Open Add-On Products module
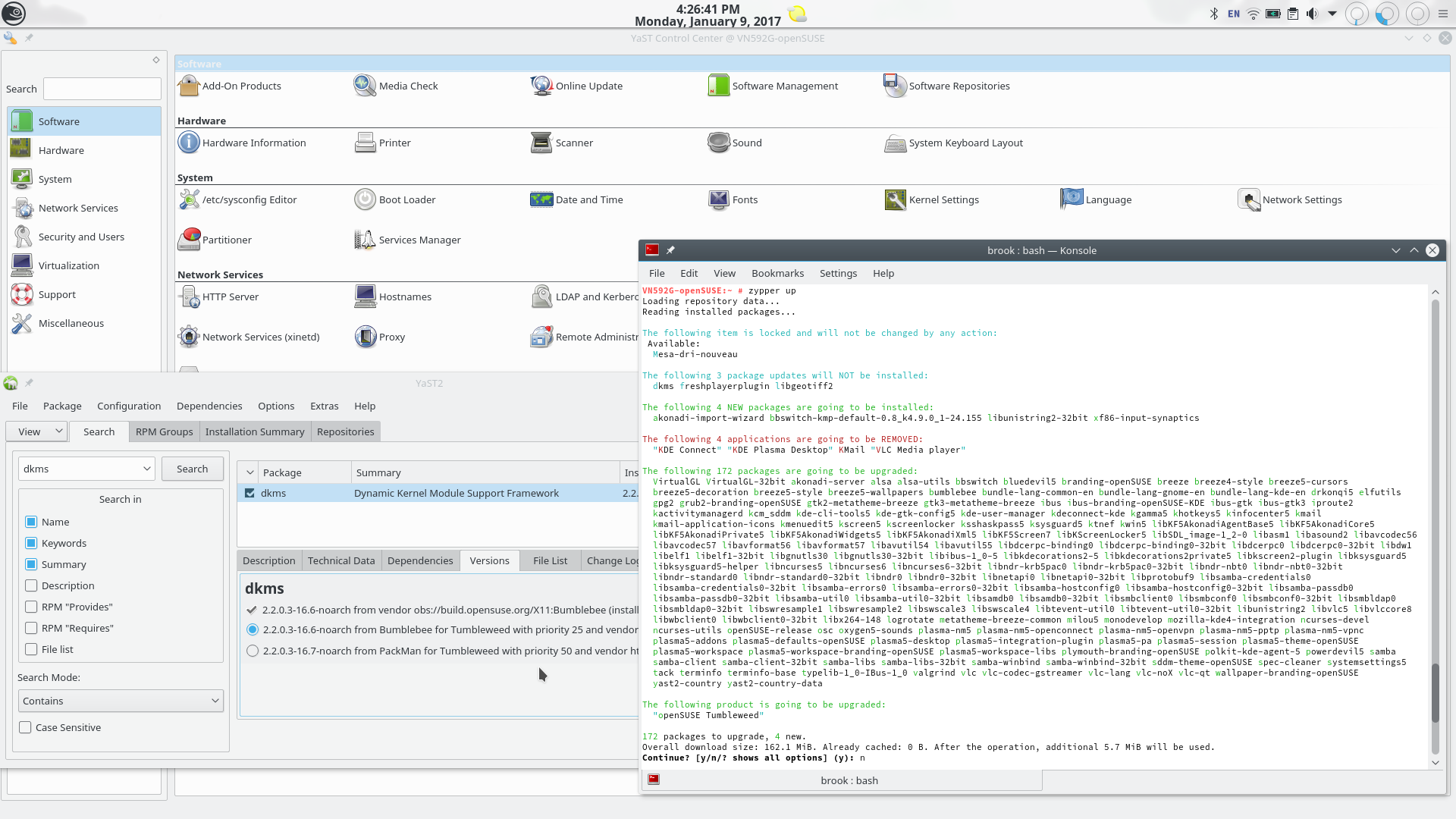The image size is (1456, 819). (230, 86)
